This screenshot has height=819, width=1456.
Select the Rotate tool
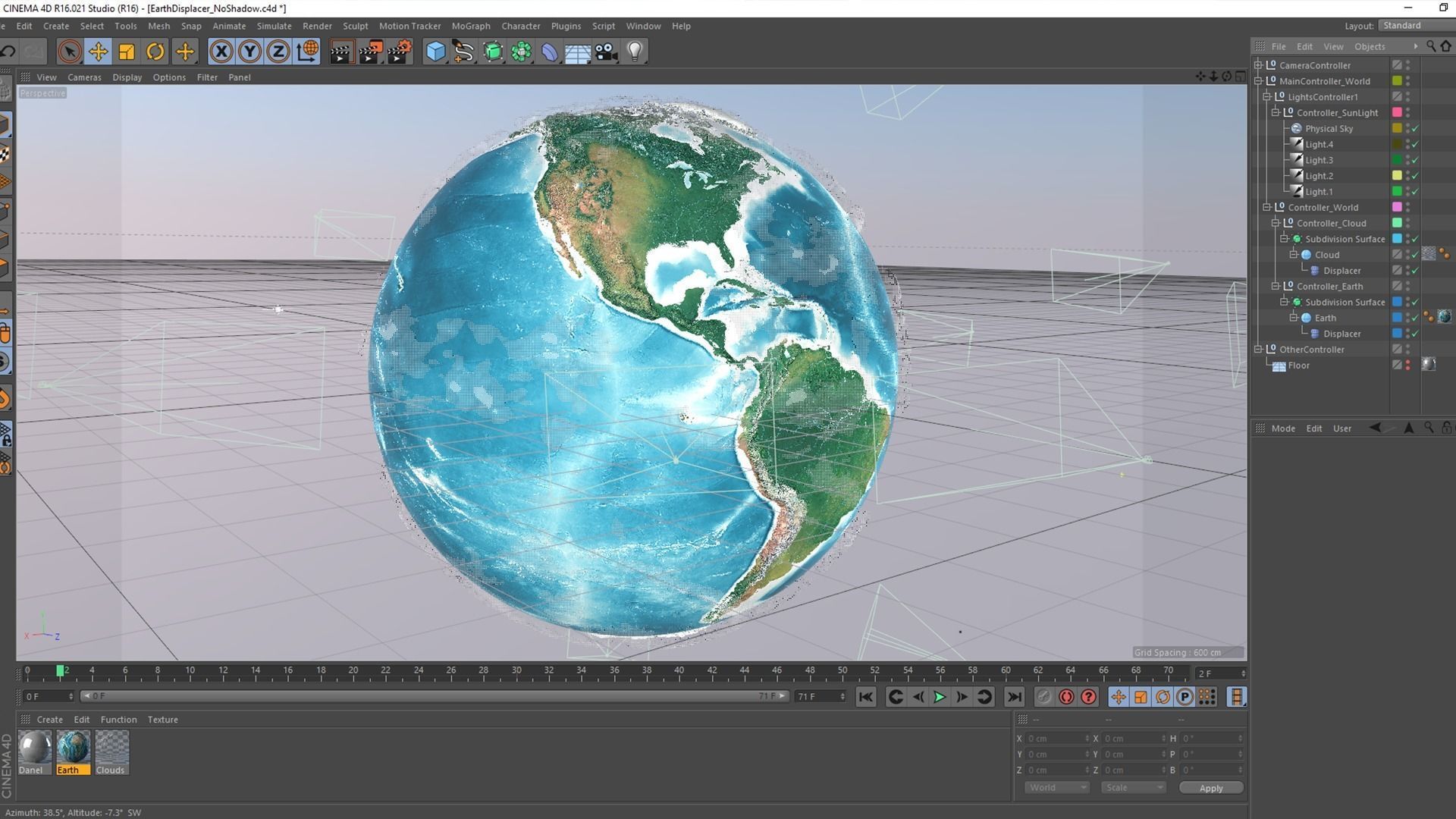(155, 52)
